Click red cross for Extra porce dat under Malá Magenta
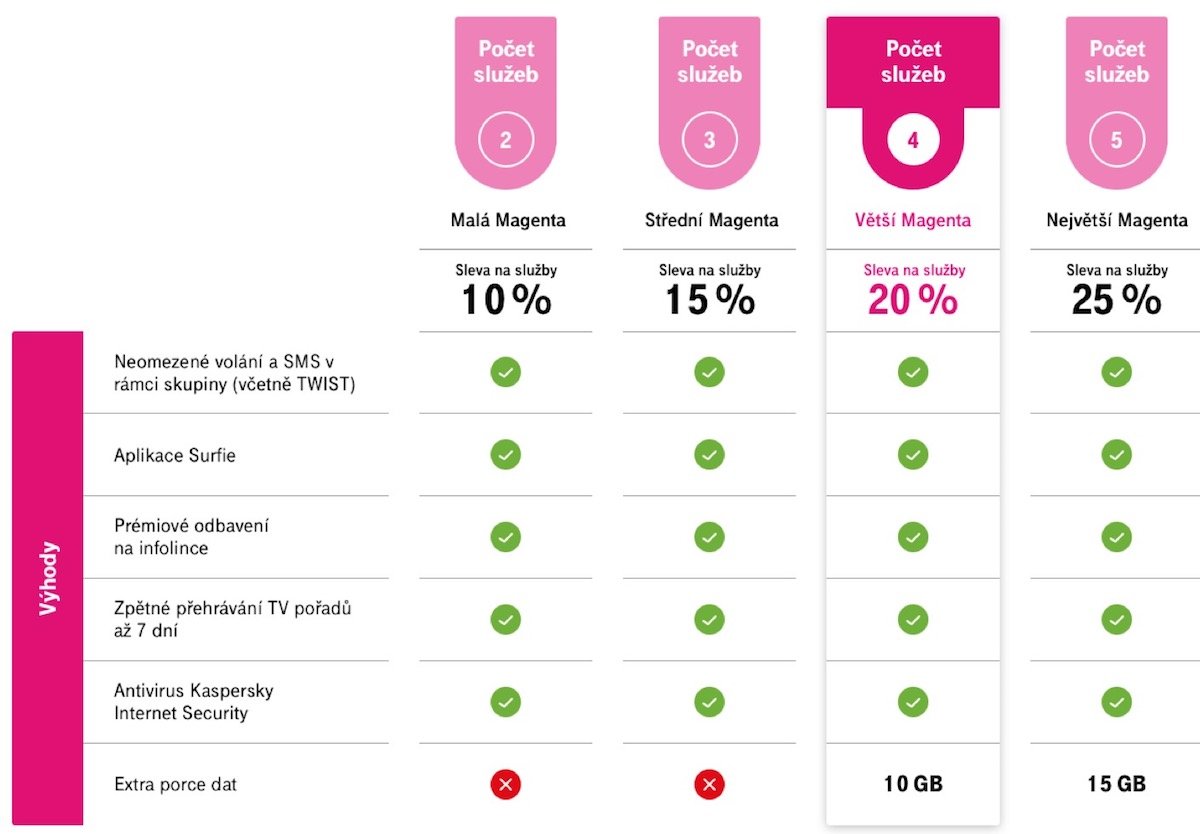This screenshot has height=834, width=1200. tap(505, 785)
